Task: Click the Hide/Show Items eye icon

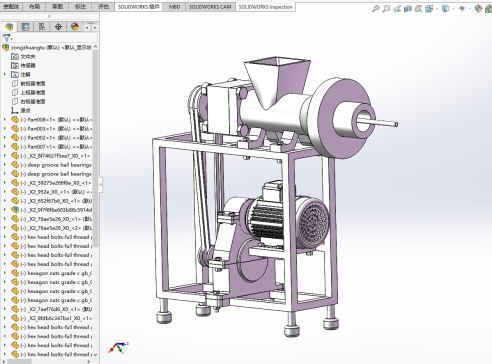Action: point(462,9)
